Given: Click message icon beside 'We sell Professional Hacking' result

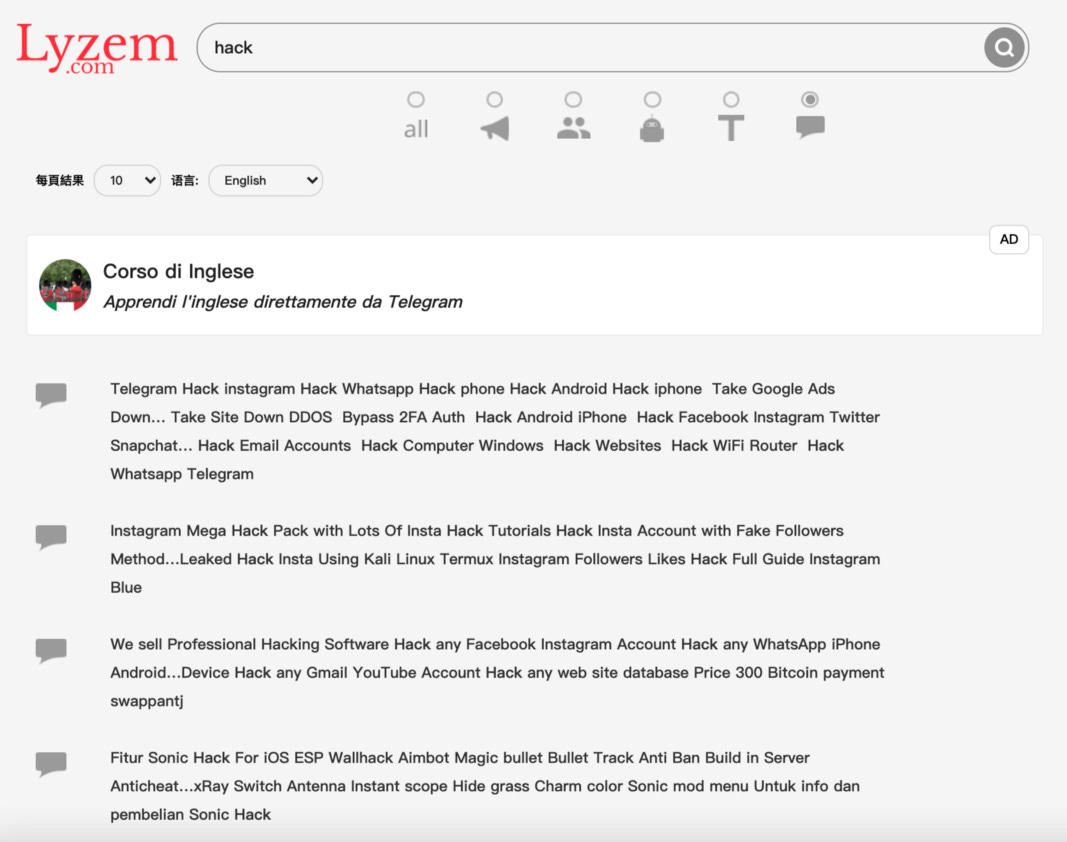Looking at the screenshot, I should pyautogui.click(x=51, y=651).
